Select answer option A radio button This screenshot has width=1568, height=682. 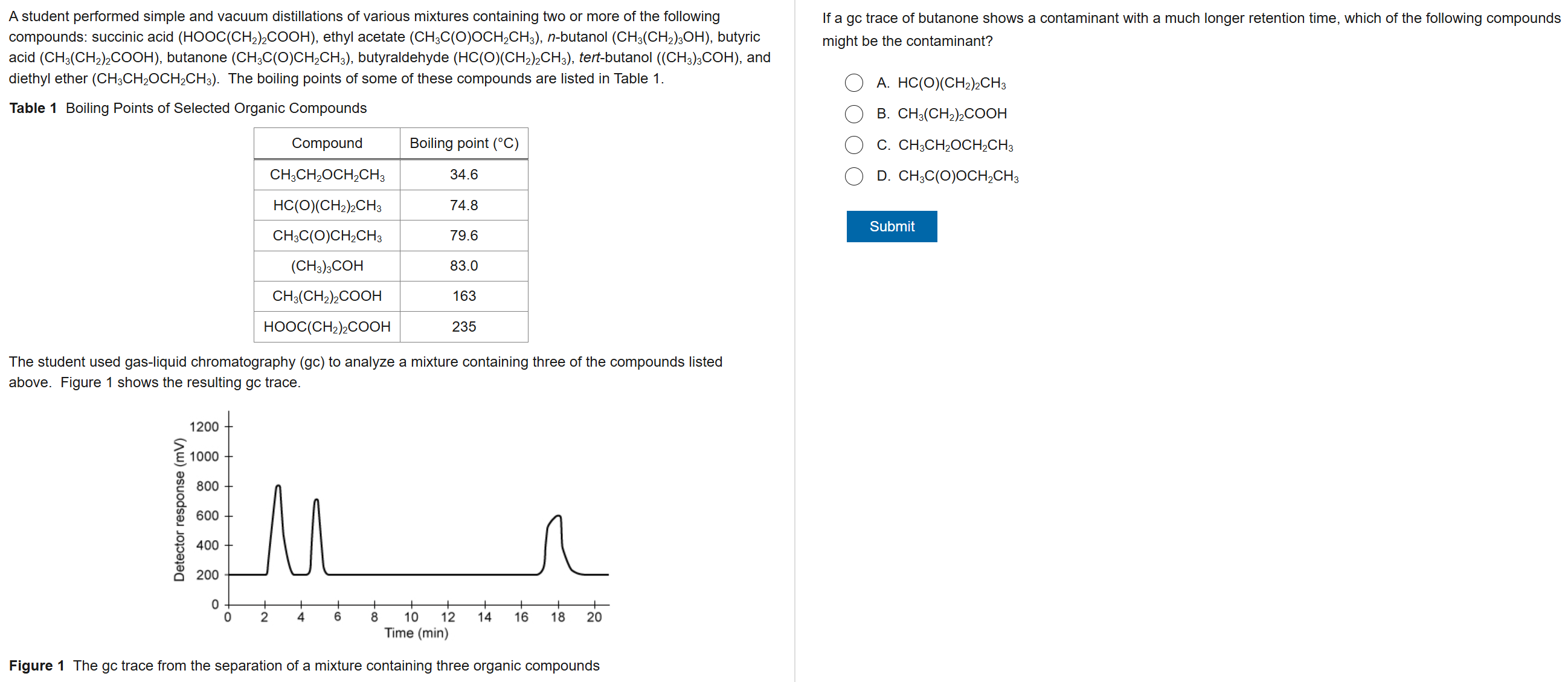pyautogui.click(x=853, y=83)
